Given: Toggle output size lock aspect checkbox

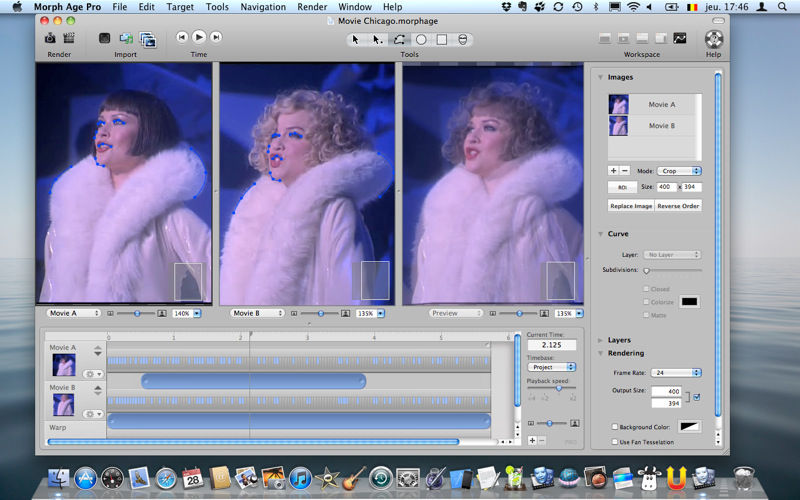Looking at the screenshot, I should [x=697, y=397].
